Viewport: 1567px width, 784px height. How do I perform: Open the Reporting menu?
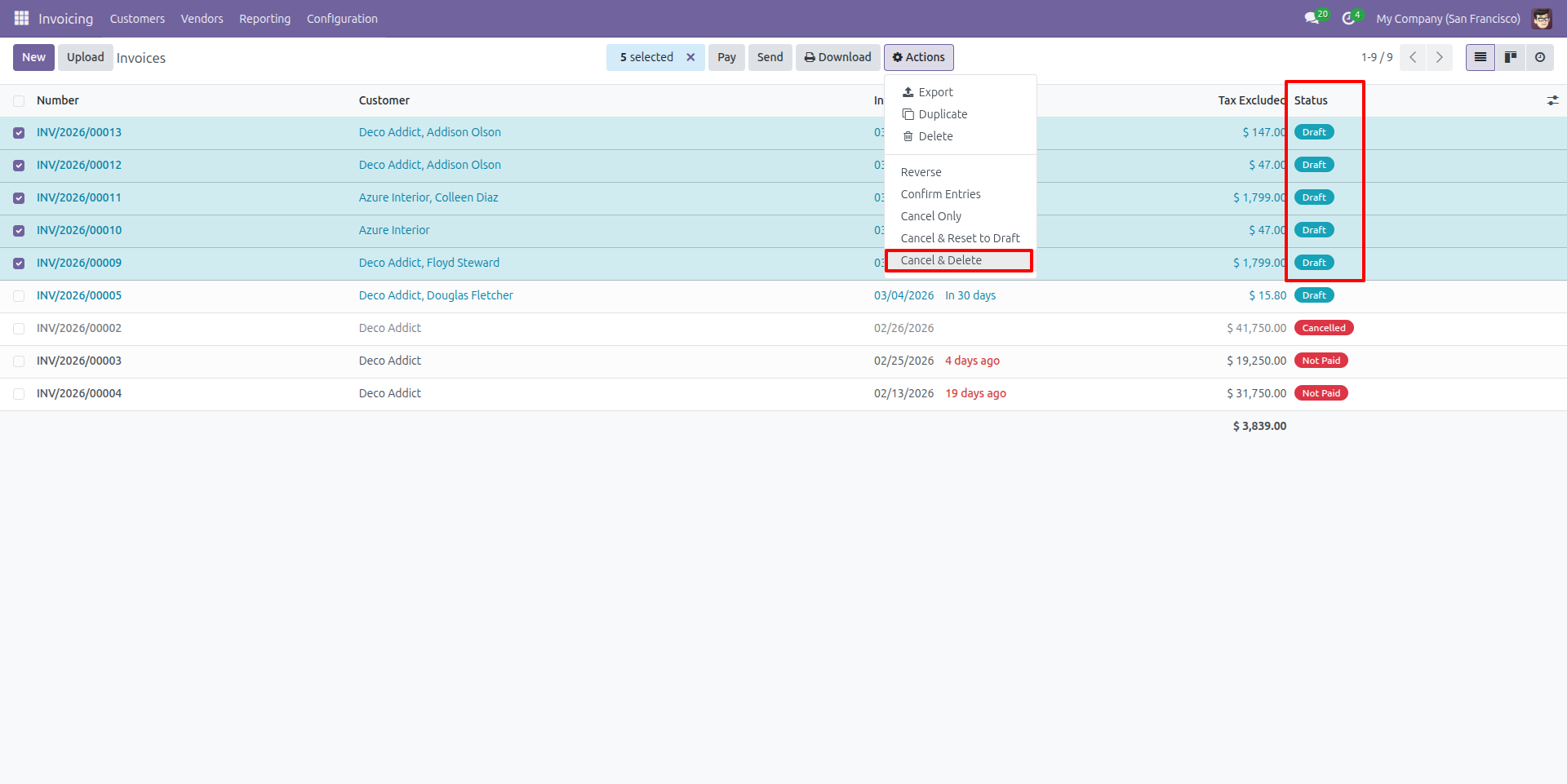(264, 19)
